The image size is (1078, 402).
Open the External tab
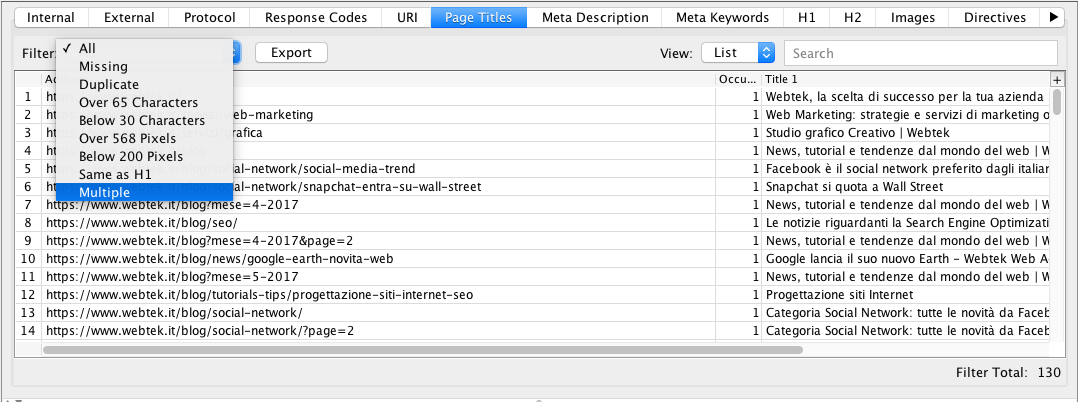[x=129, y=18]
